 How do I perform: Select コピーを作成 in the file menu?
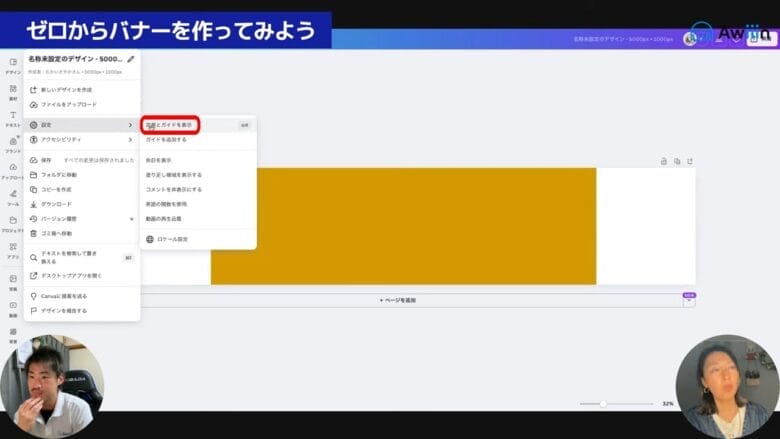click(82, 189)
